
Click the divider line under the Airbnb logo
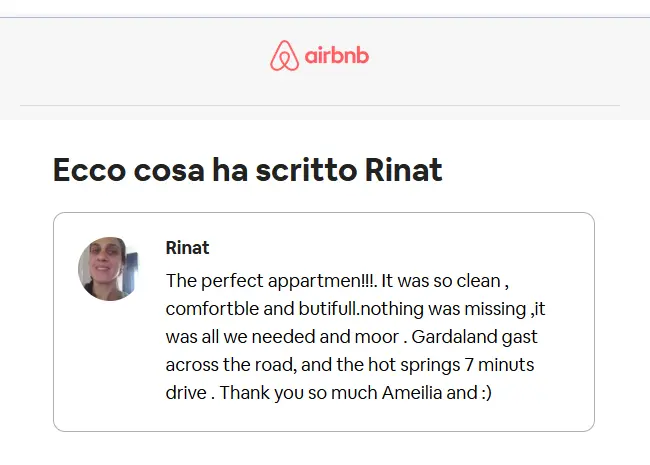(320, 105)
